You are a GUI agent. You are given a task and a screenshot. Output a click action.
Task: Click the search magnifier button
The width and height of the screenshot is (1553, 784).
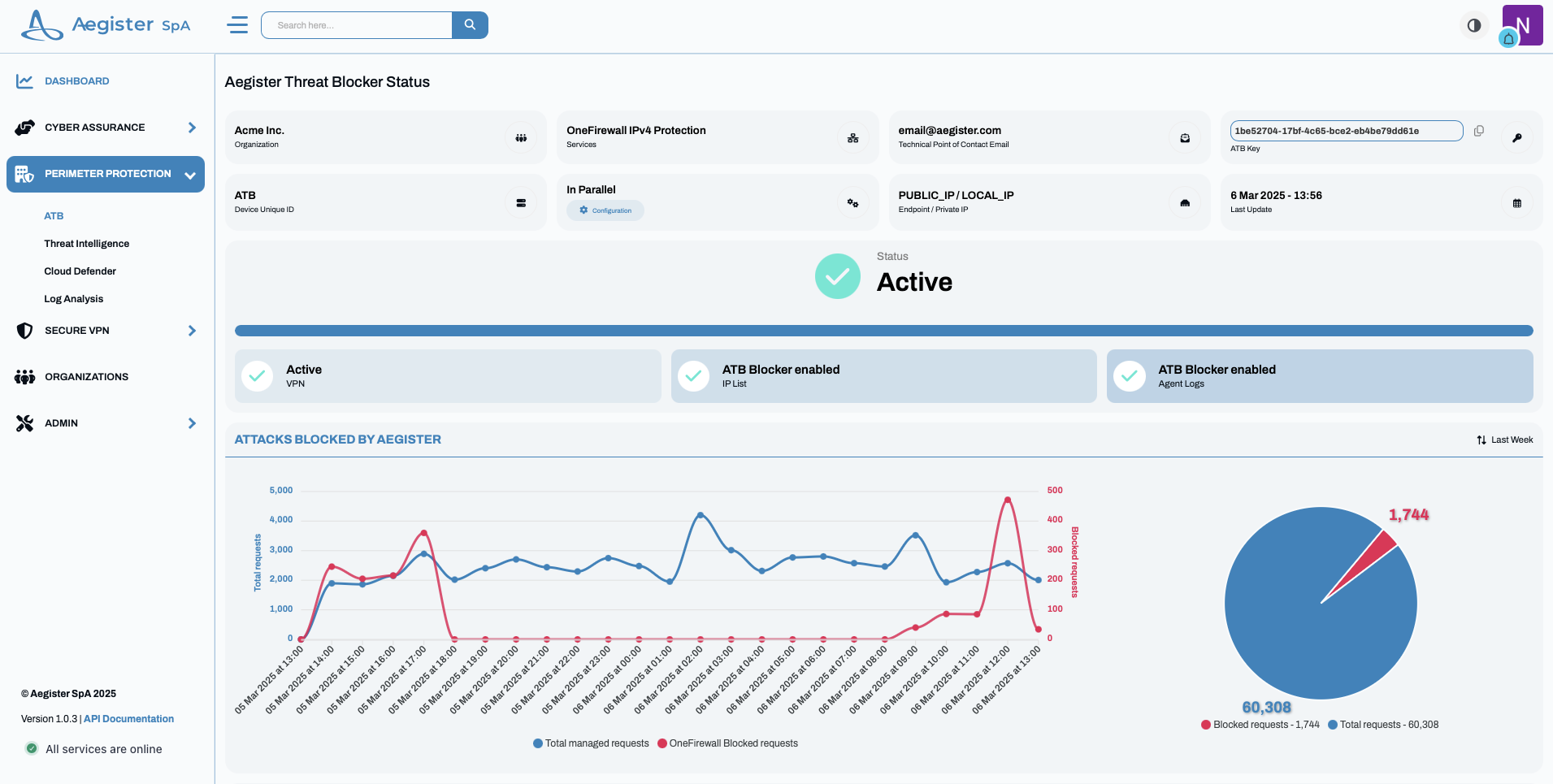470,25
